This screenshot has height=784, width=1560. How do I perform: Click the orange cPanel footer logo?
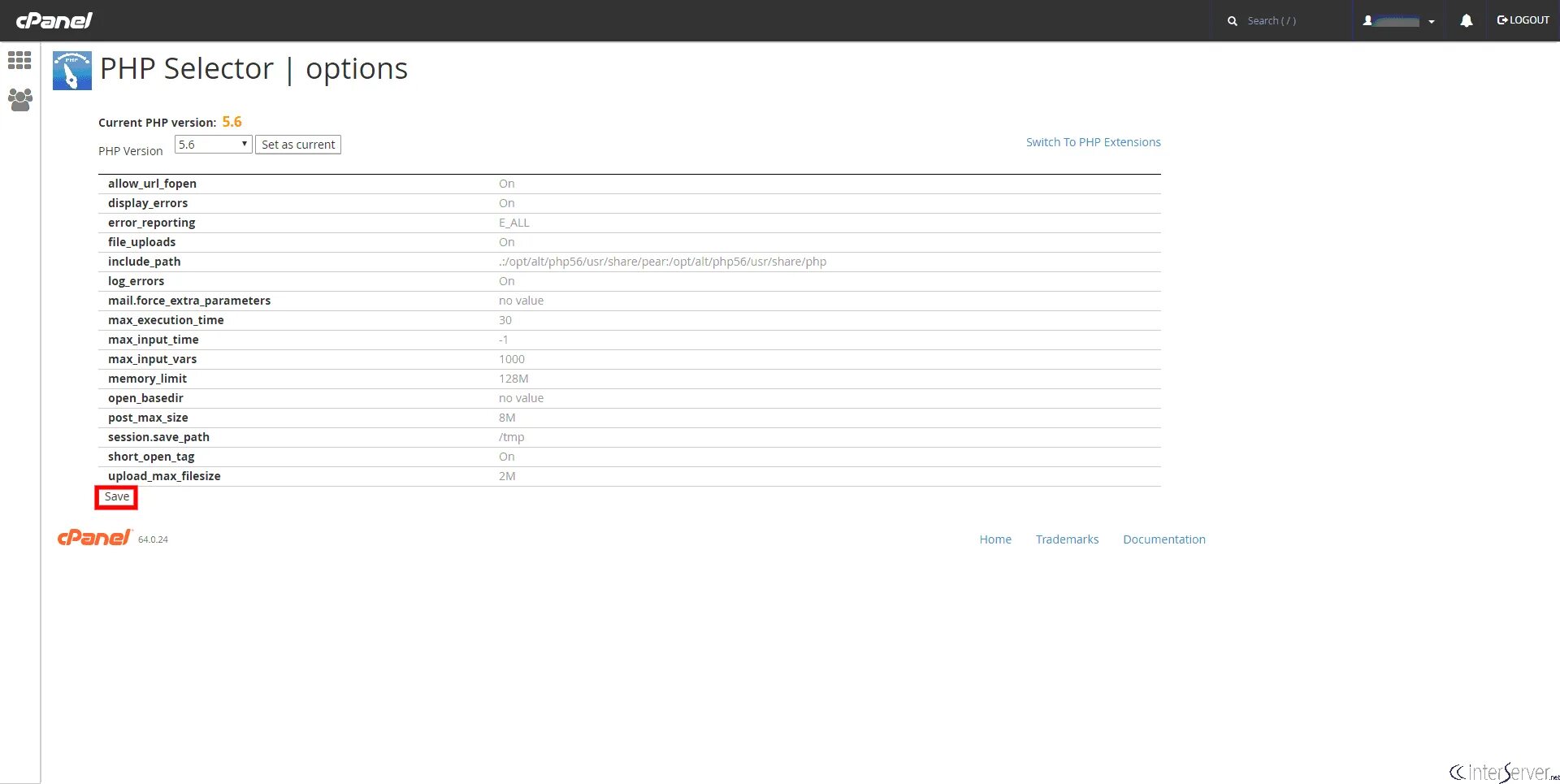(x=94, y=538)
